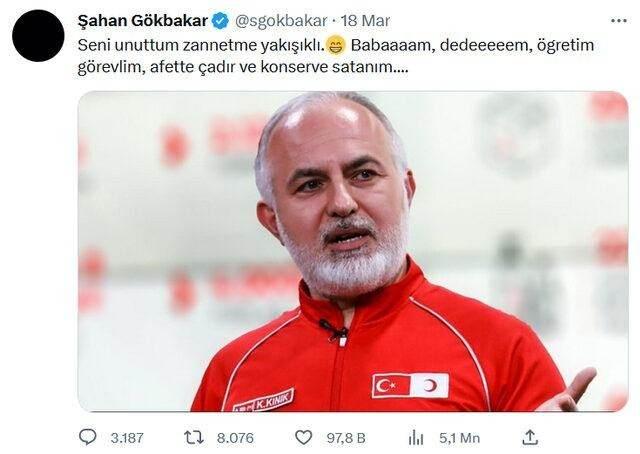
Task: Click the 97,8 B likes count
Action: pos(346,438)
